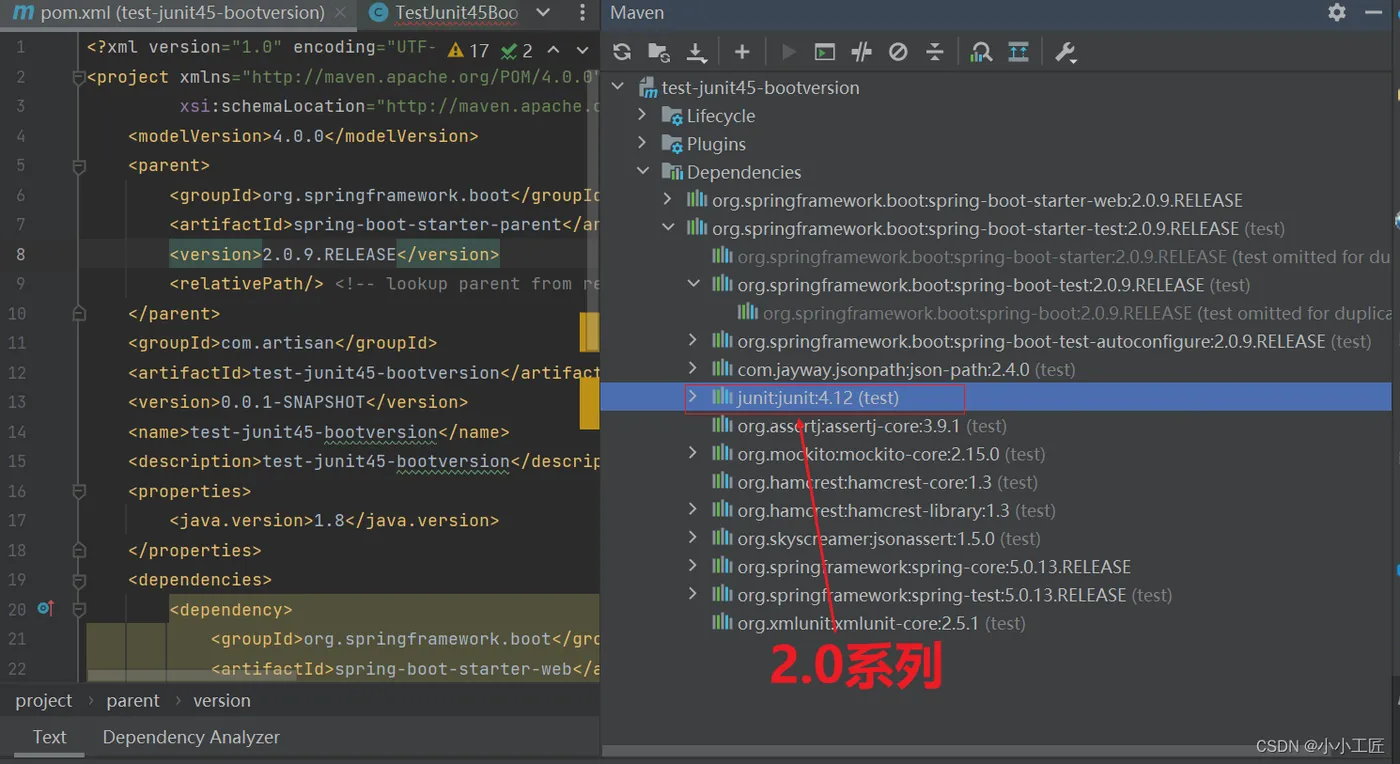
Task: Expand org.mockito:mockito-core node
Action: click(693, 454)
